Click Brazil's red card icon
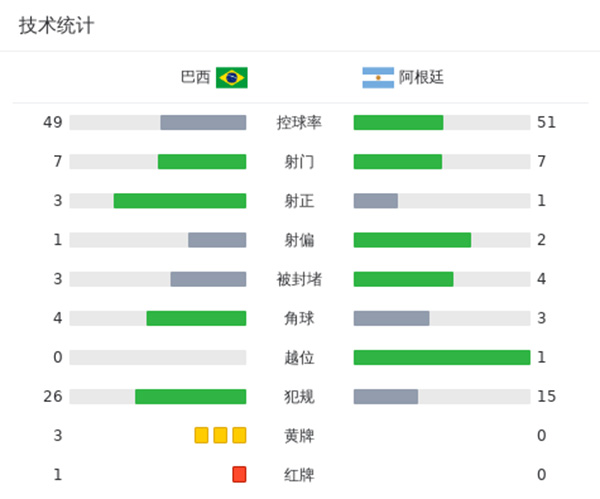Viewport: 600px width, 499px height. click(239, 474)
